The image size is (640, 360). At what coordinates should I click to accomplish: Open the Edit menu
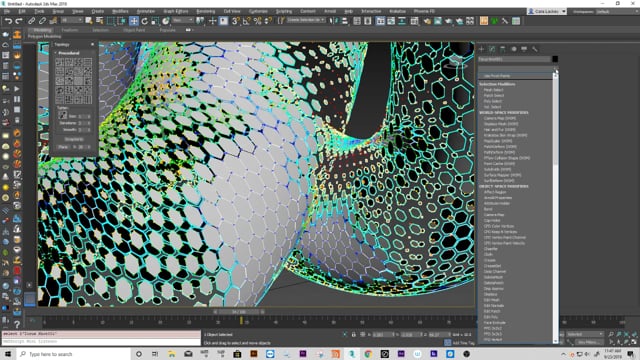tap(22, 11)
